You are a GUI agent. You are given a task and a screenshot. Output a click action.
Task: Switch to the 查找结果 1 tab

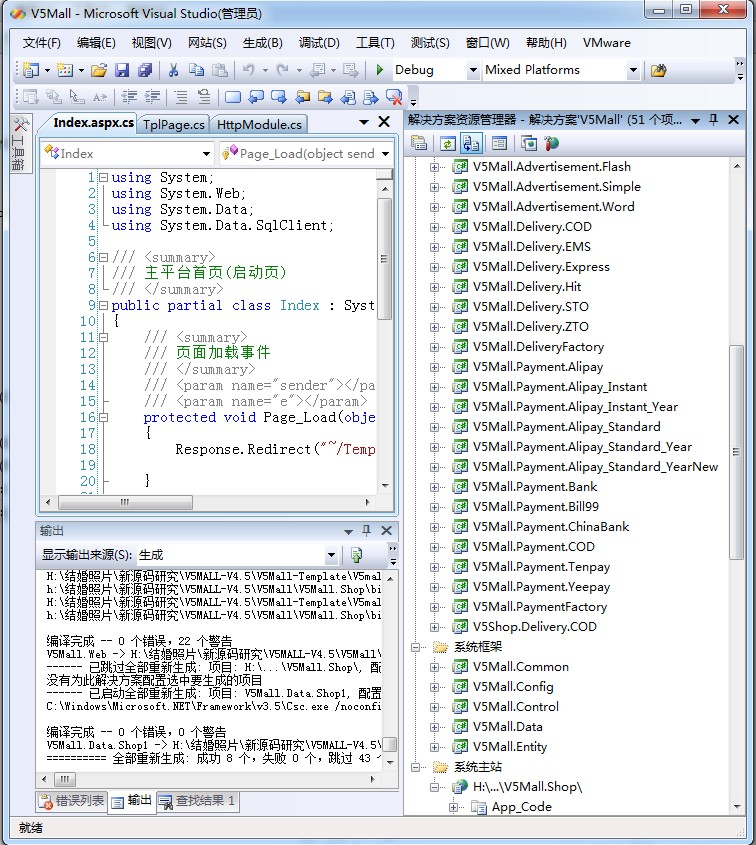[x=198, y=801]
